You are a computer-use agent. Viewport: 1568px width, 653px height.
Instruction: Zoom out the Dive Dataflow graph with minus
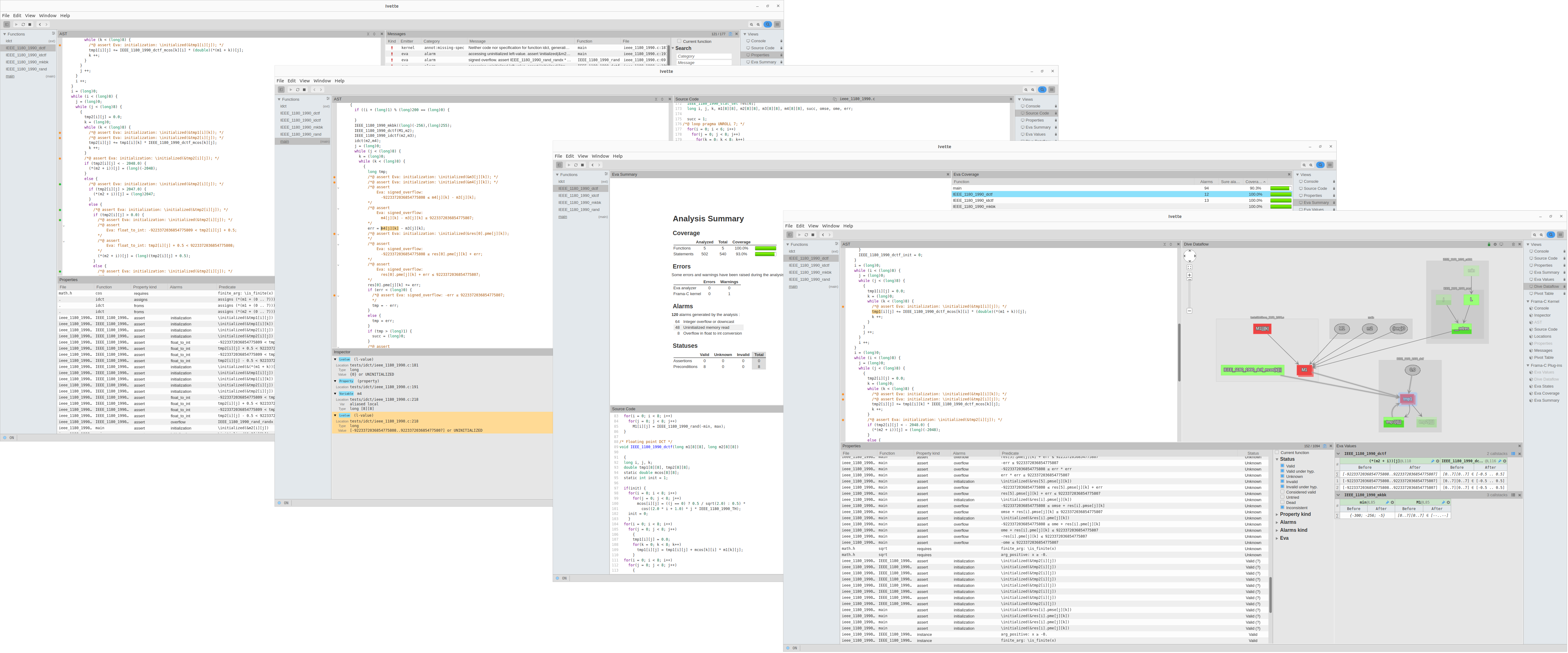coord(1189,311)
